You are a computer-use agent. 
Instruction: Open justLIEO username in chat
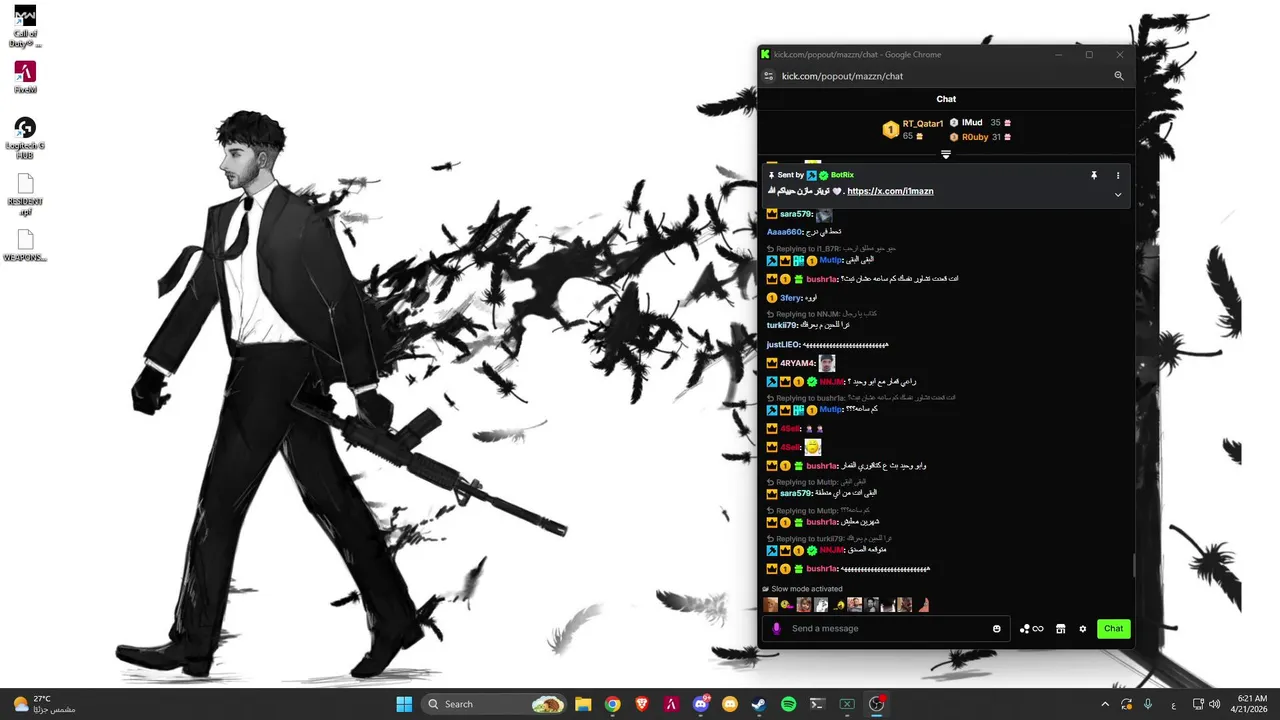783,345
